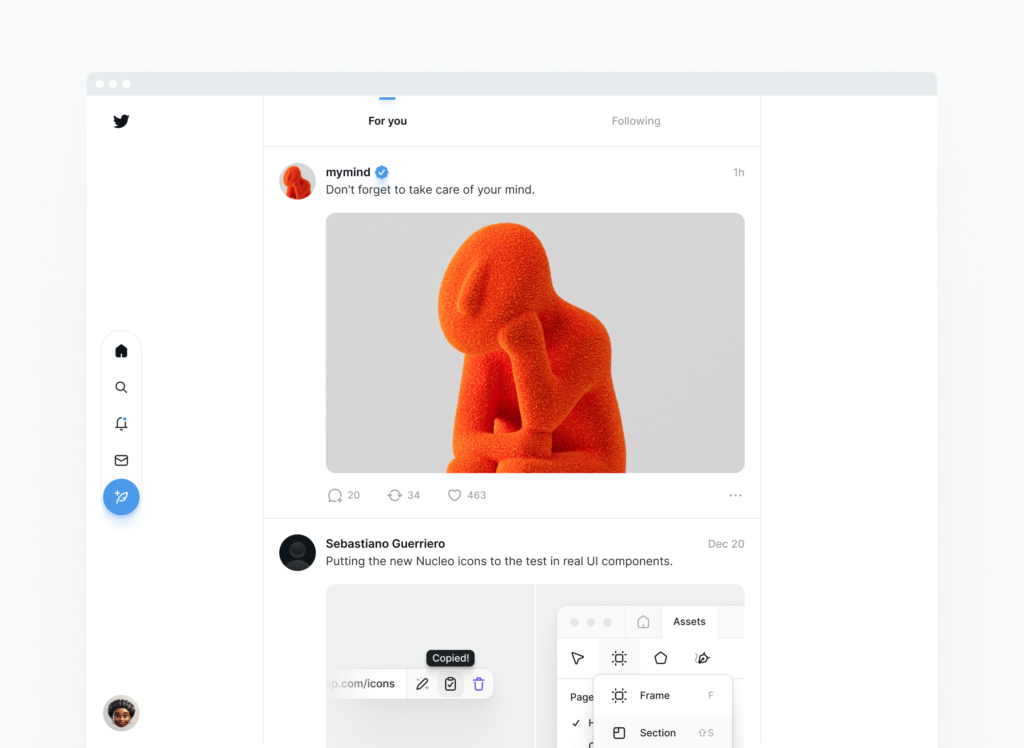Click mymind verified badge
The width and height of the screenshot is (1024, 748).
tap(382, 172)
